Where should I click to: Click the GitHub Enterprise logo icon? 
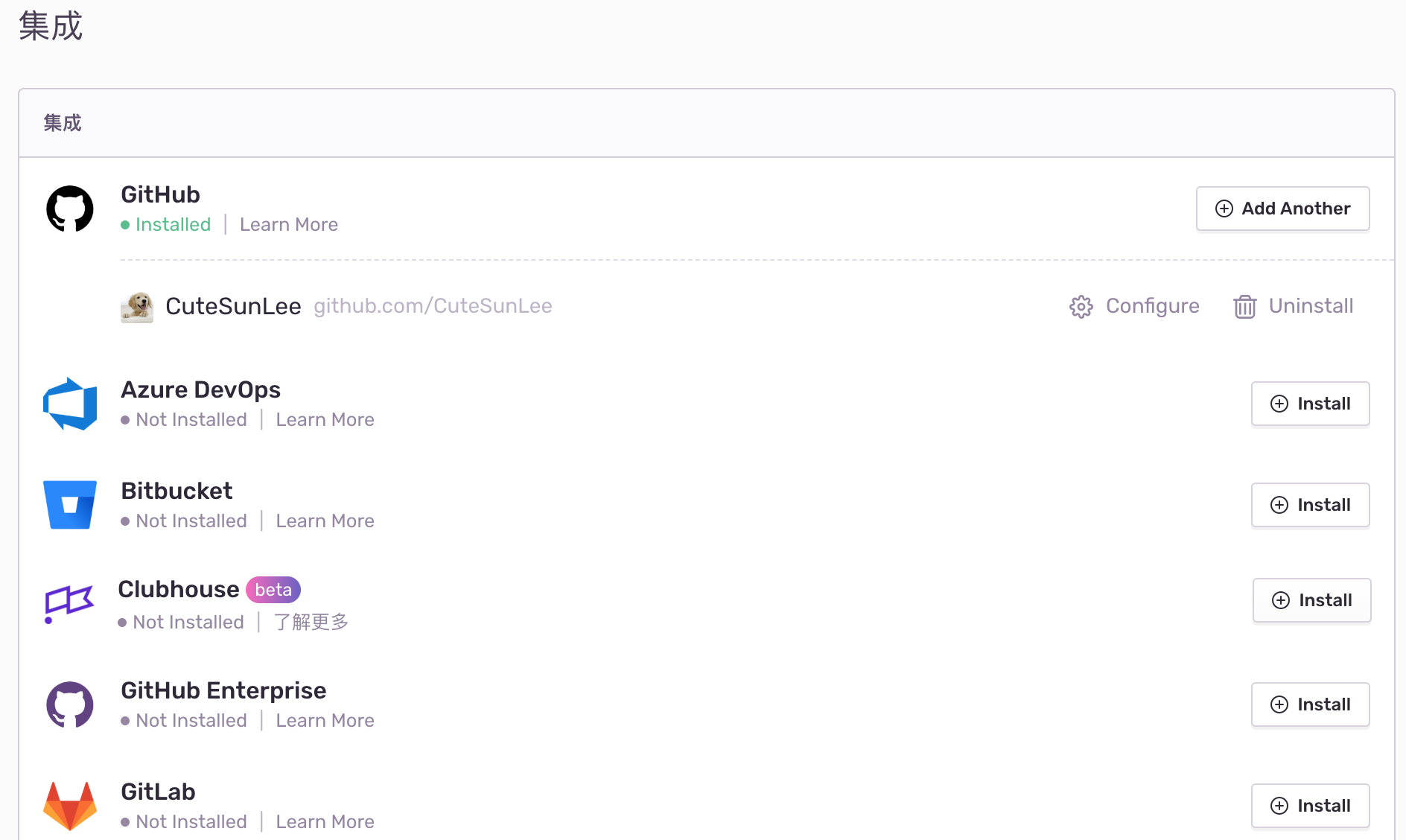[x=70, y=704]
